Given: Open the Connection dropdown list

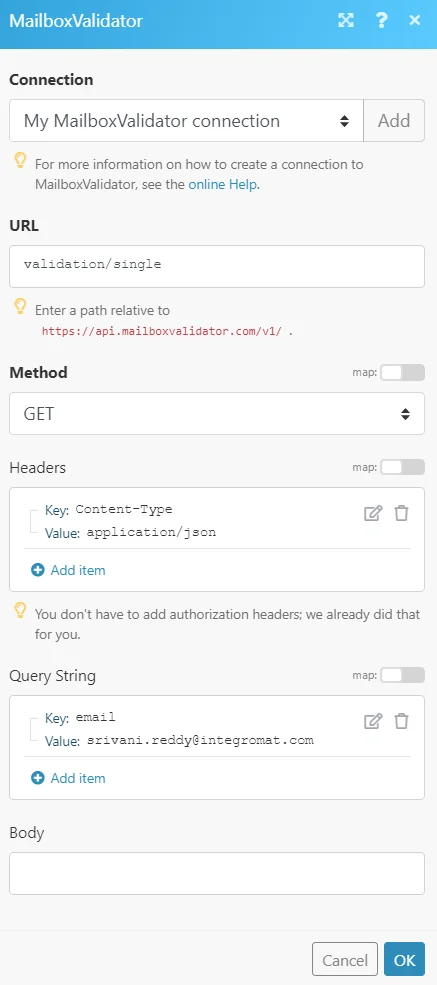Looking at the screenshot, I should [x=186, y=121].
